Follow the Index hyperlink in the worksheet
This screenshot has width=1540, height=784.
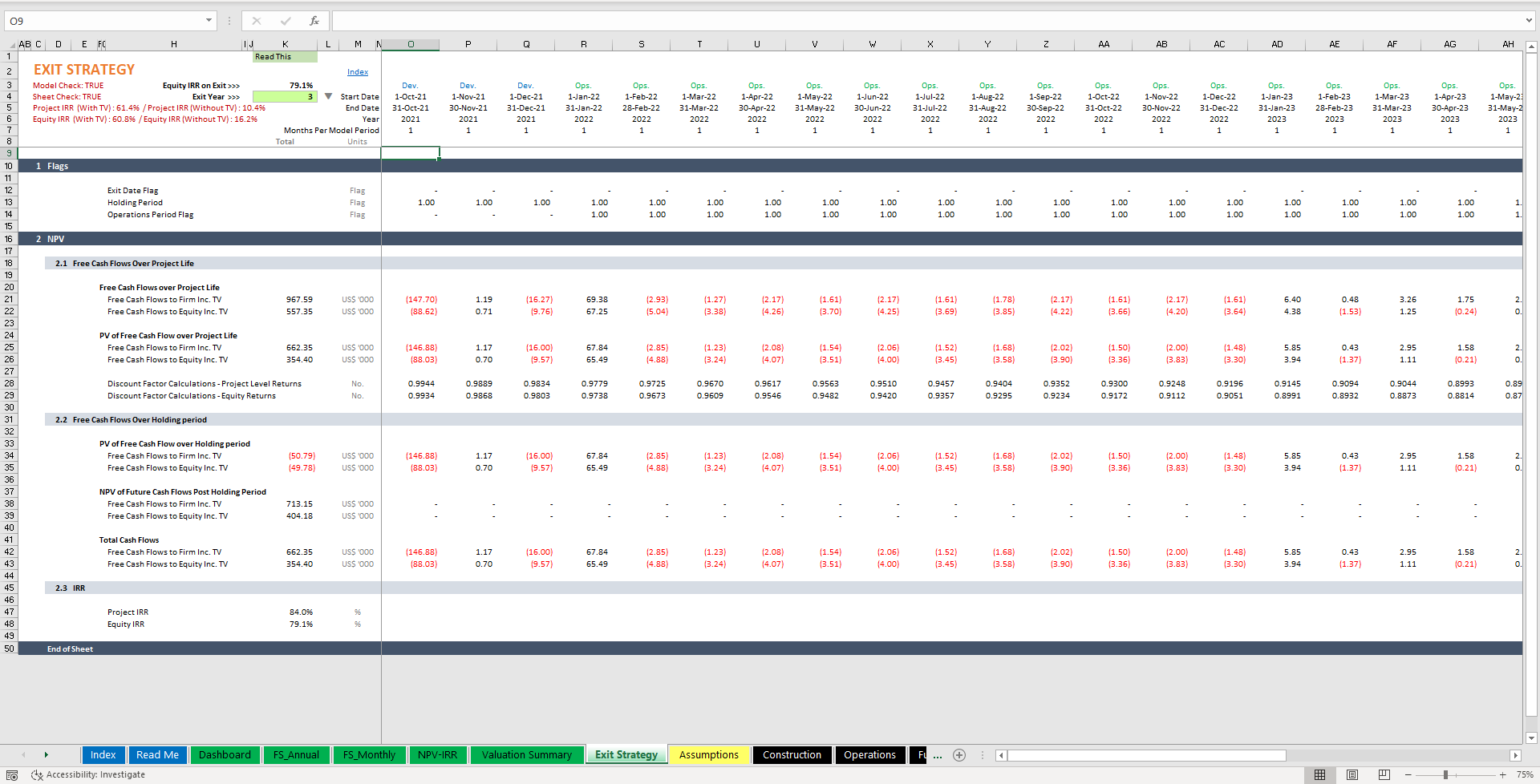pos(358,71)
